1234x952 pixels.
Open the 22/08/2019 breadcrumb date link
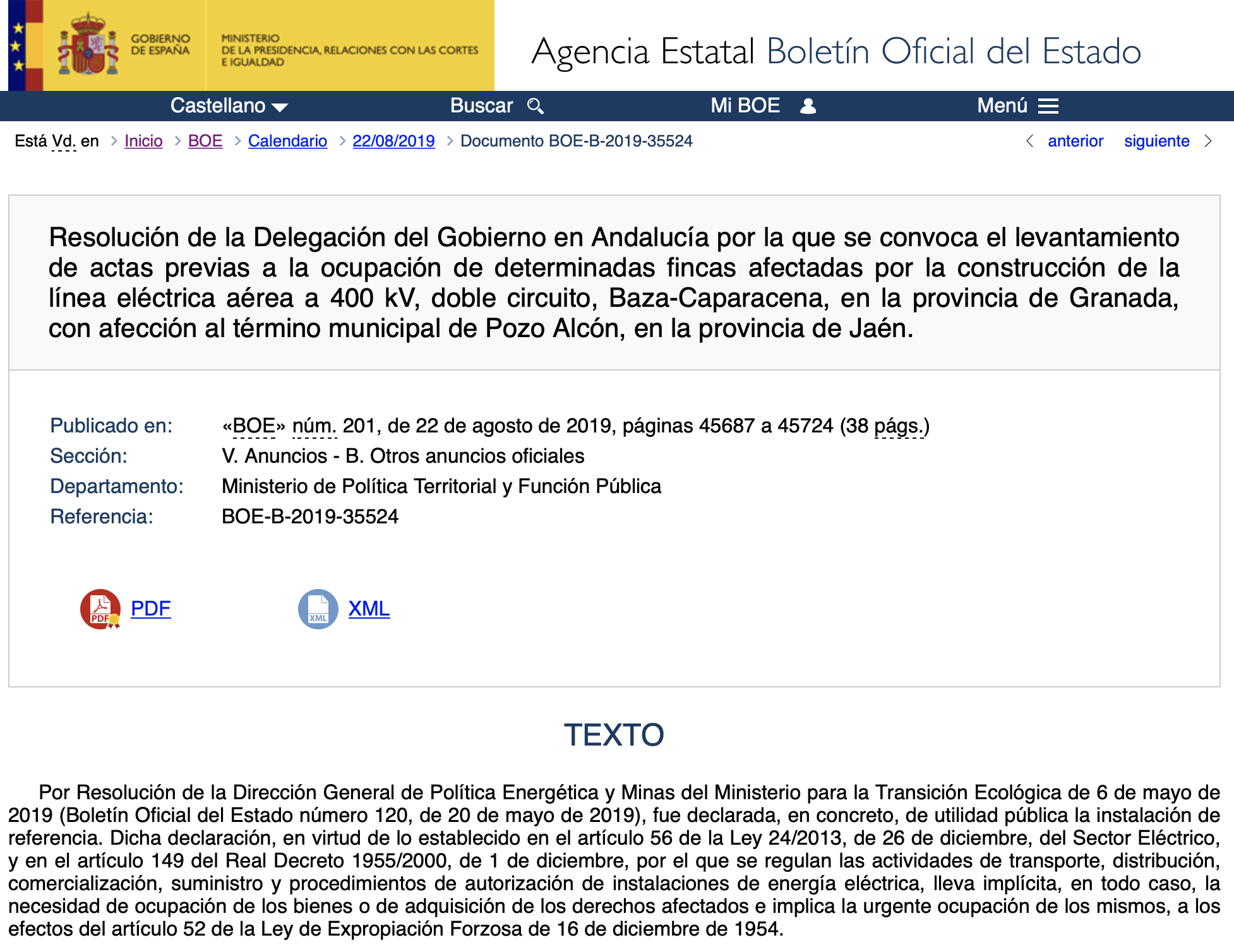click(x=393, y=141)
